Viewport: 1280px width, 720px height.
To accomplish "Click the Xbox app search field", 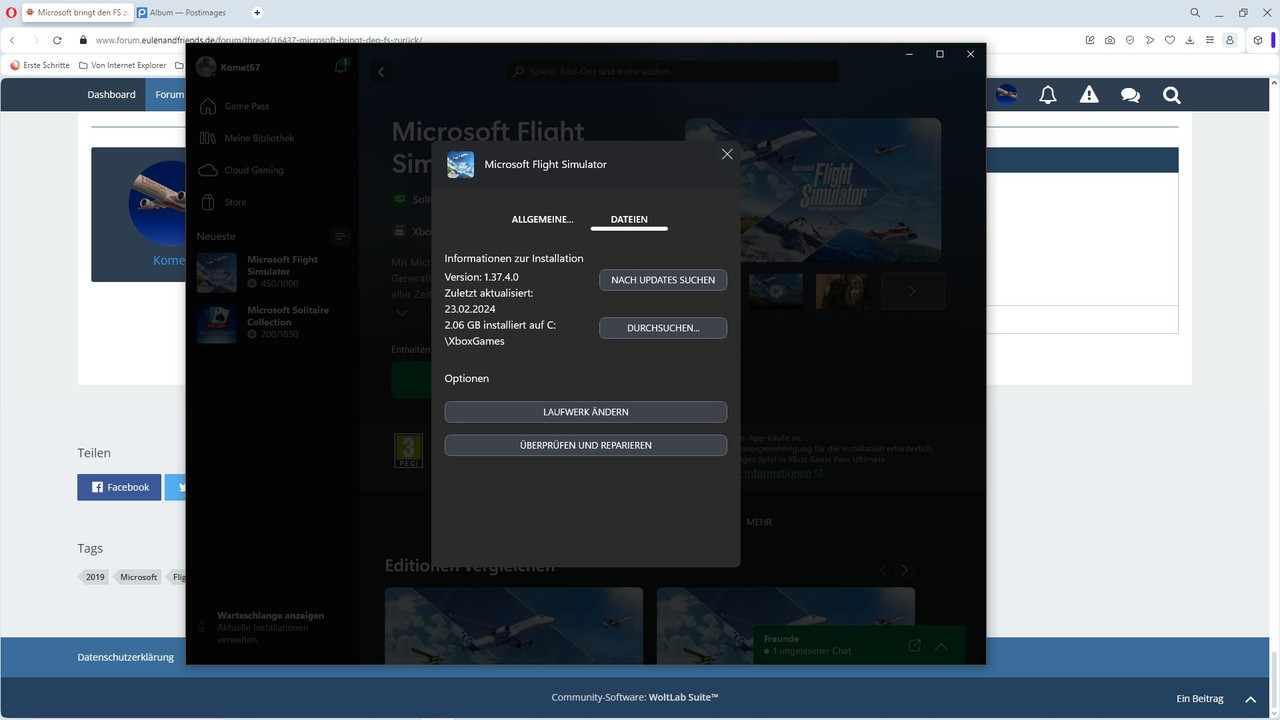I will click(672, 72).
